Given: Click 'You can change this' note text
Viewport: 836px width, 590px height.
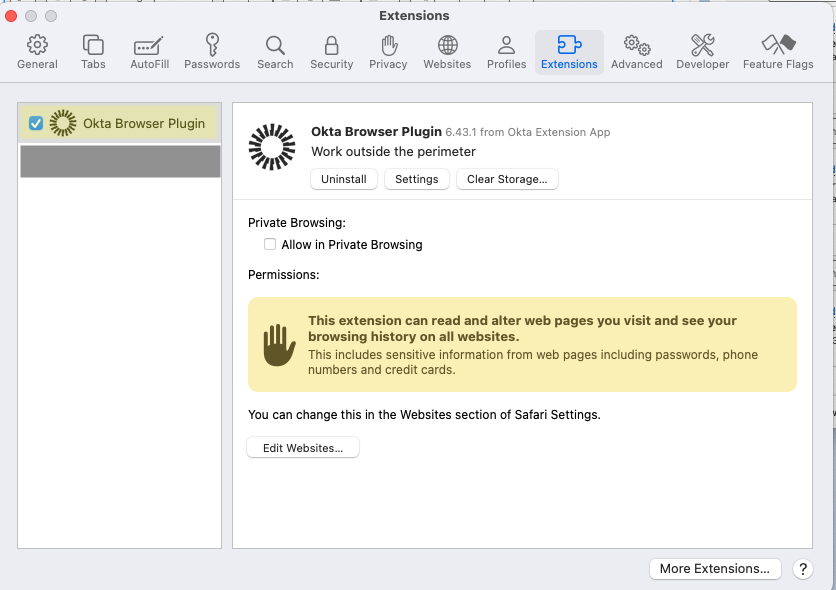Looking at the screenshot, I should click(424, 415).
